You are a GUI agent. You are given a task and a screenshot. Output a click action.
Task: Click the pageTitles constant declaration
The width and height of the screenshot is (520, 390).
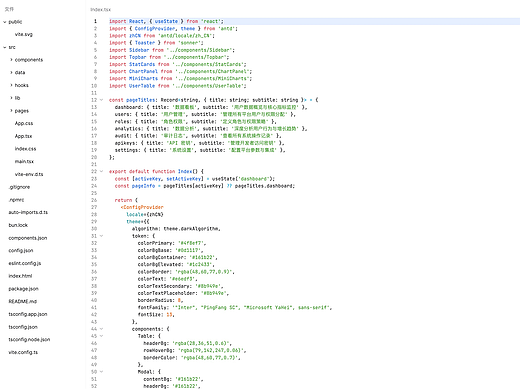coord(140,100)
